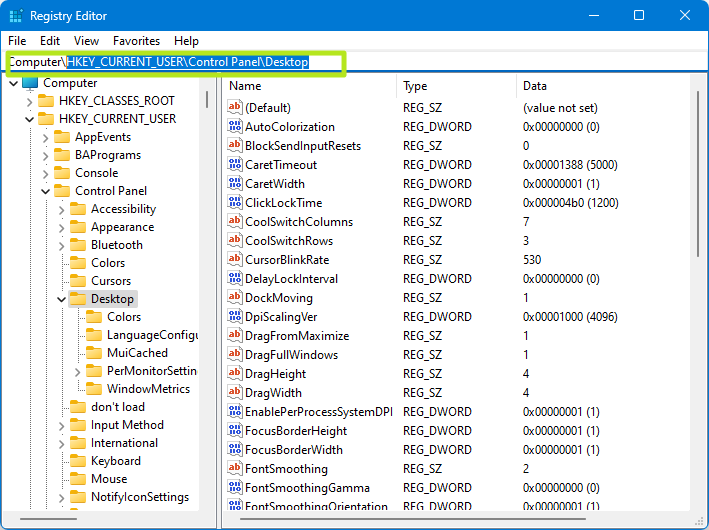This screenshot has width=709, height=530.
Task: Expand the Accessibility key
Action: [x=61, y=209]
